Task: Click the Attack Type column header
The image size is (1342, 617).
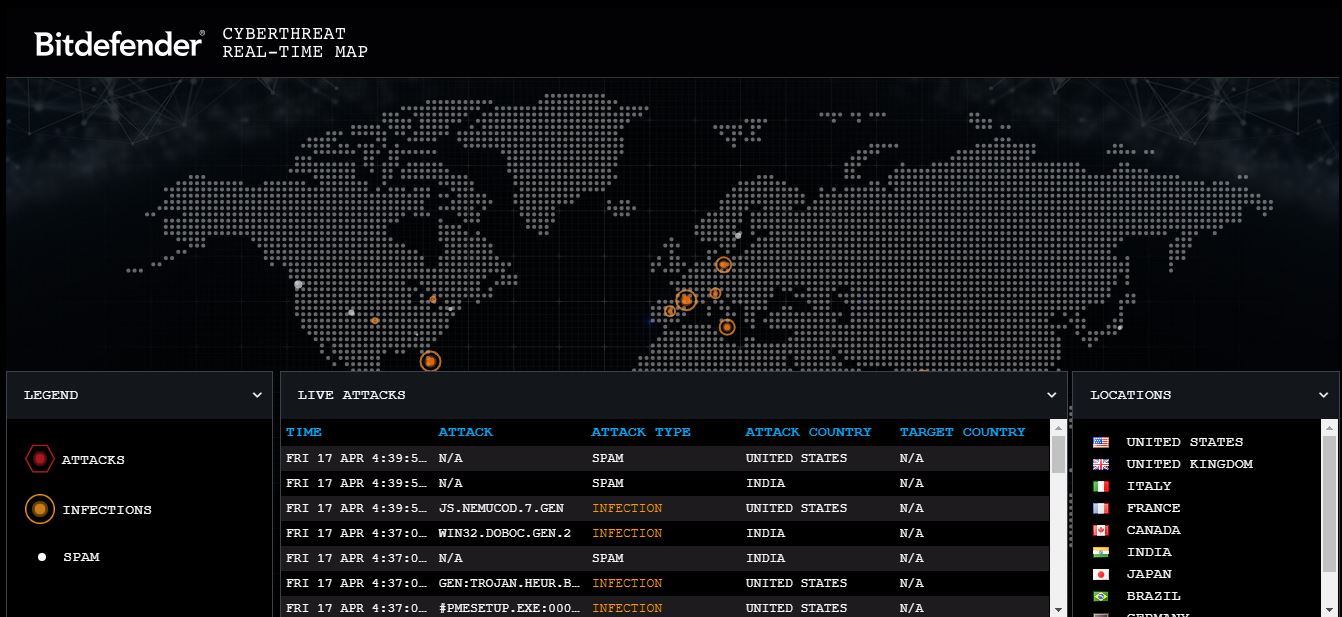Action: (x=640, y=432)
